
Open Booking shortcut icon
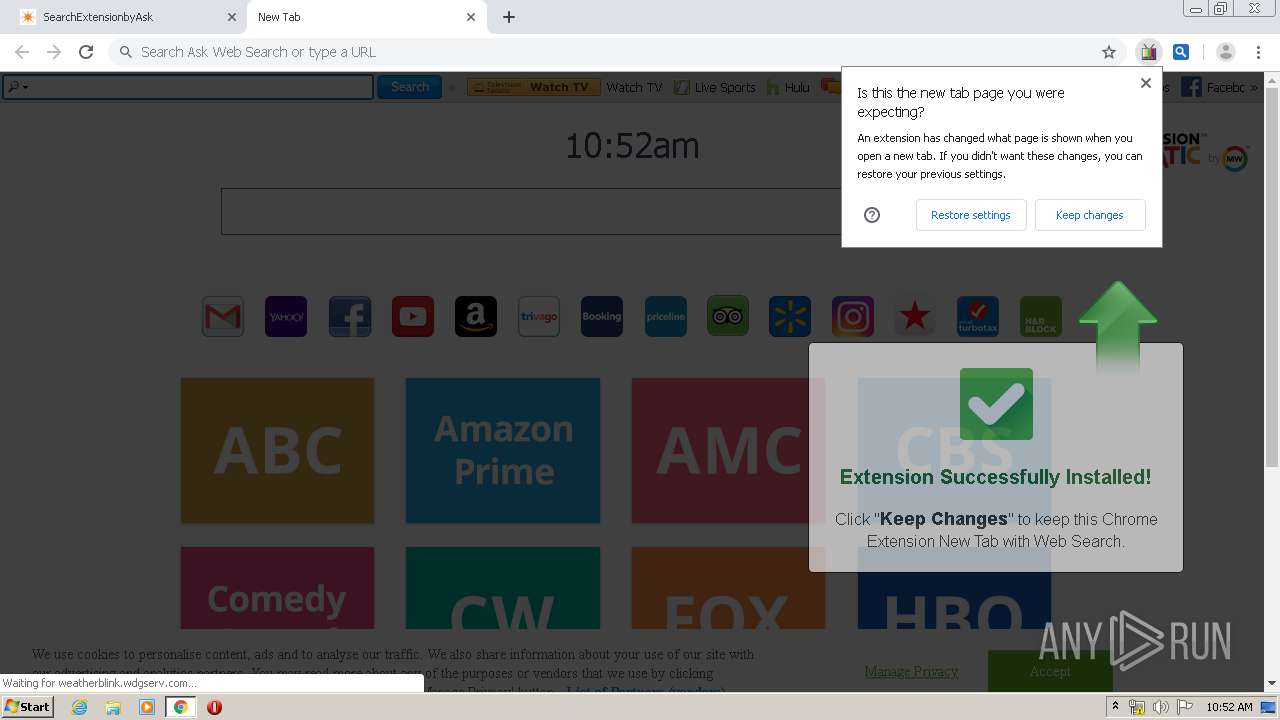tap(602, 317)
